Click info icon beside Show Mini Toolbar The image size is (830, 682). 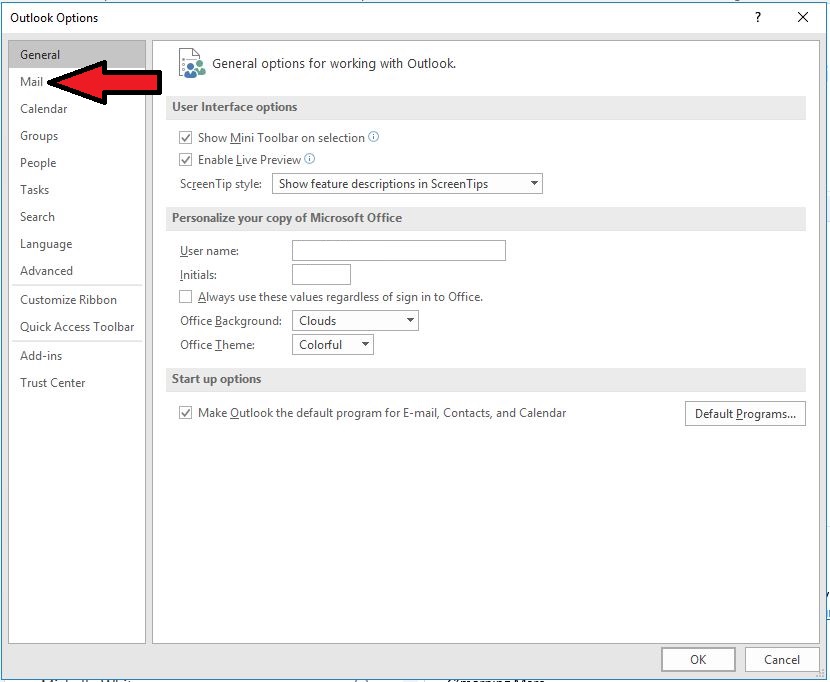tap(374, 137)
